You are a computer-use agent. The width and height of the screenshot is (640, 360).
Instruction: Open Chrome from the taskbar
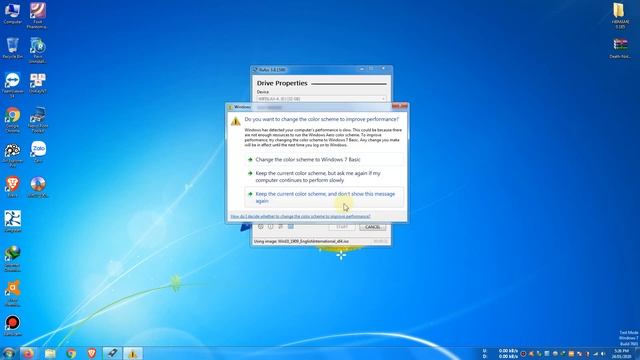(71, 353)
